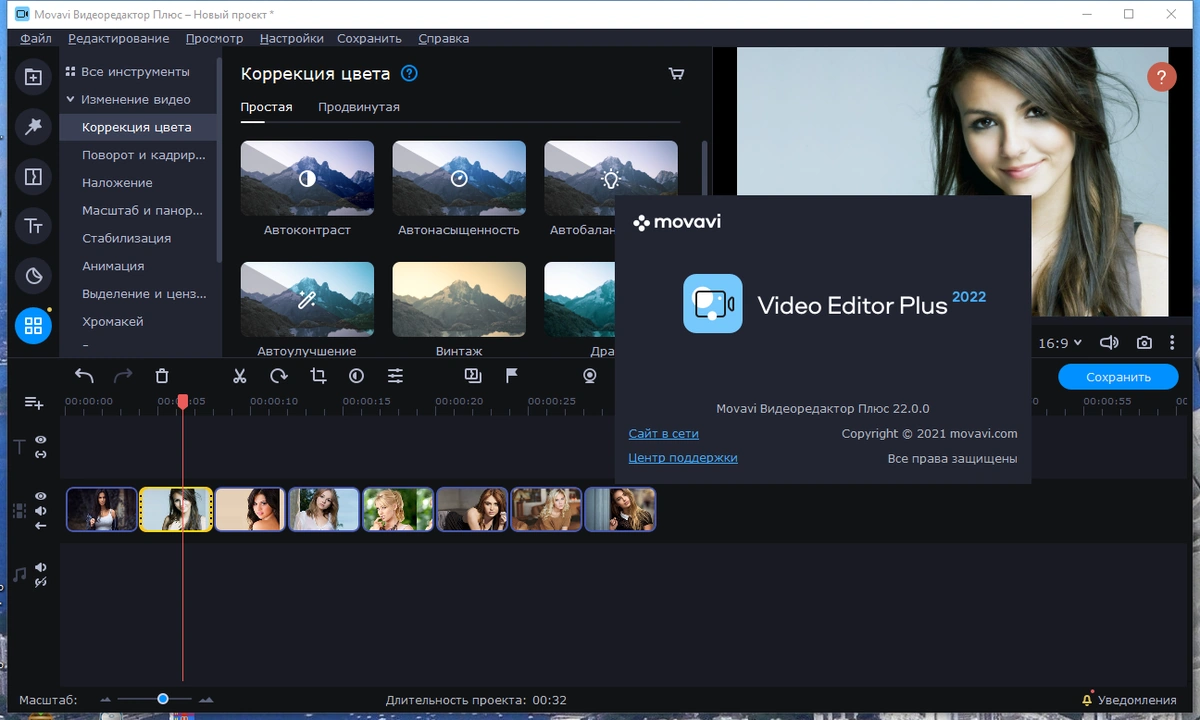Open the Сайт в сети link
Image resolution: width=1200 pixels, height=720 pixels.
pyautogui.click(x=663, y=434)
